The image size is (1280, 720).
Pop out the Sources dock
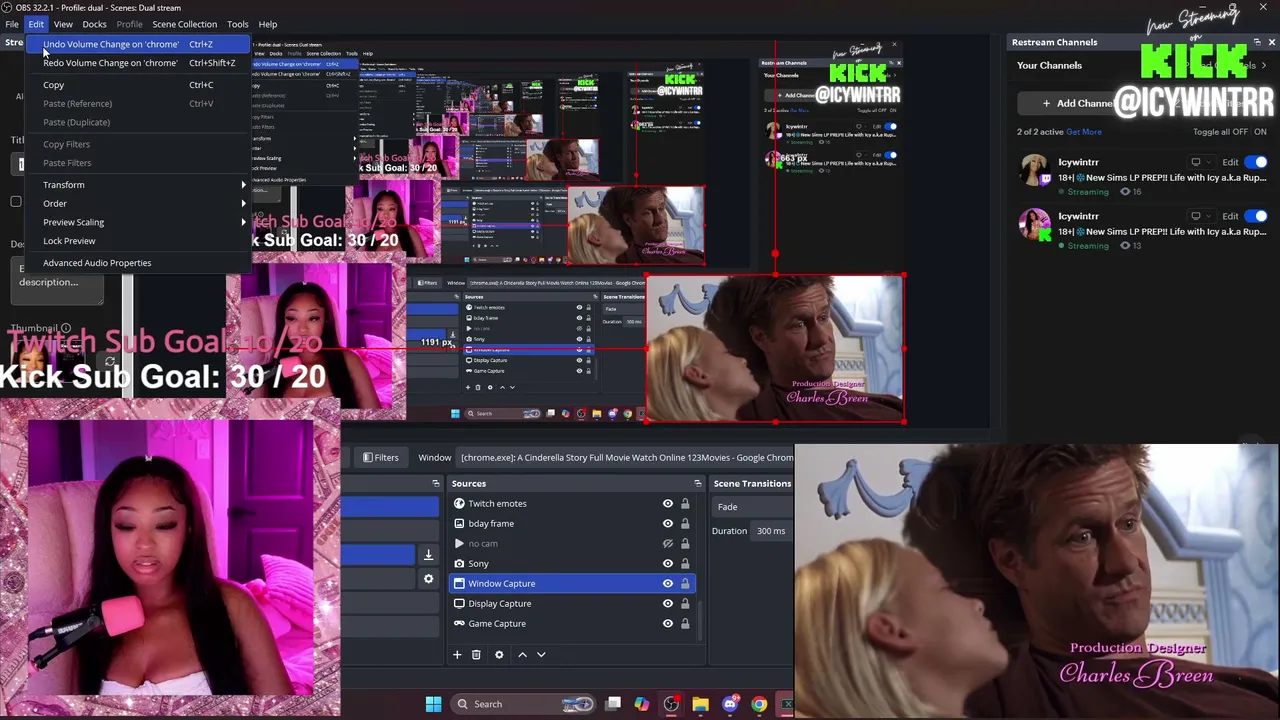pyautogui.click(x=698, y=484)
